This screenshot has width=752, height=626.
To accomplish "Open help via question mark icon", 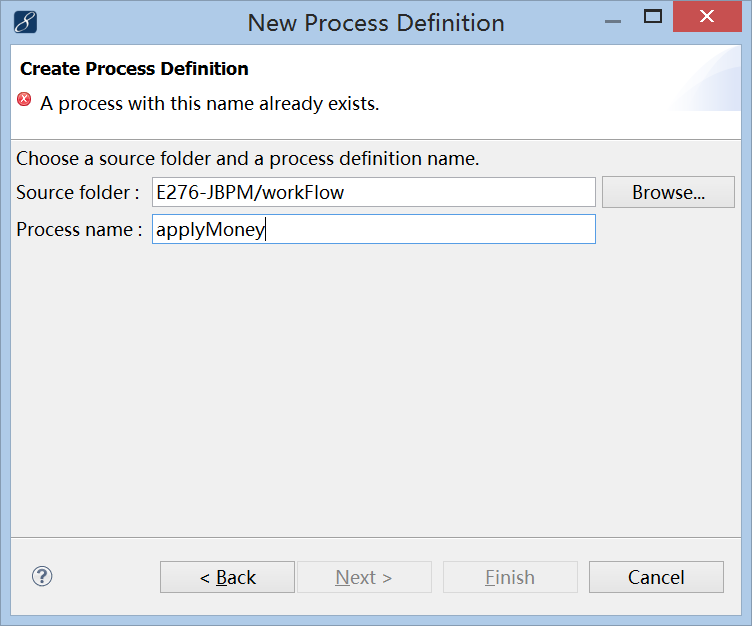I will (42, 576).
